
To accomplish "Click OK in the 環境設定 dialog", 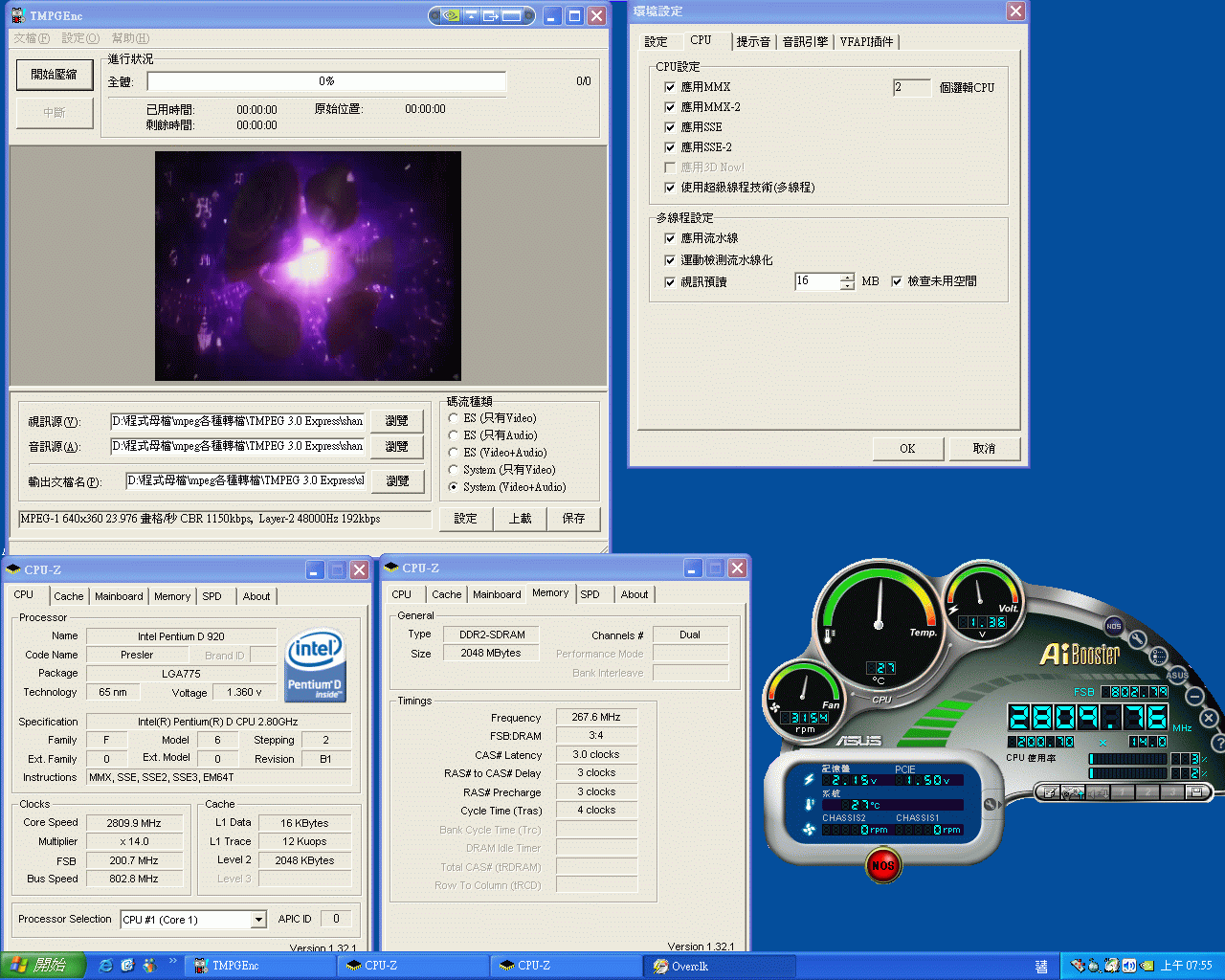I will [907, 449].
